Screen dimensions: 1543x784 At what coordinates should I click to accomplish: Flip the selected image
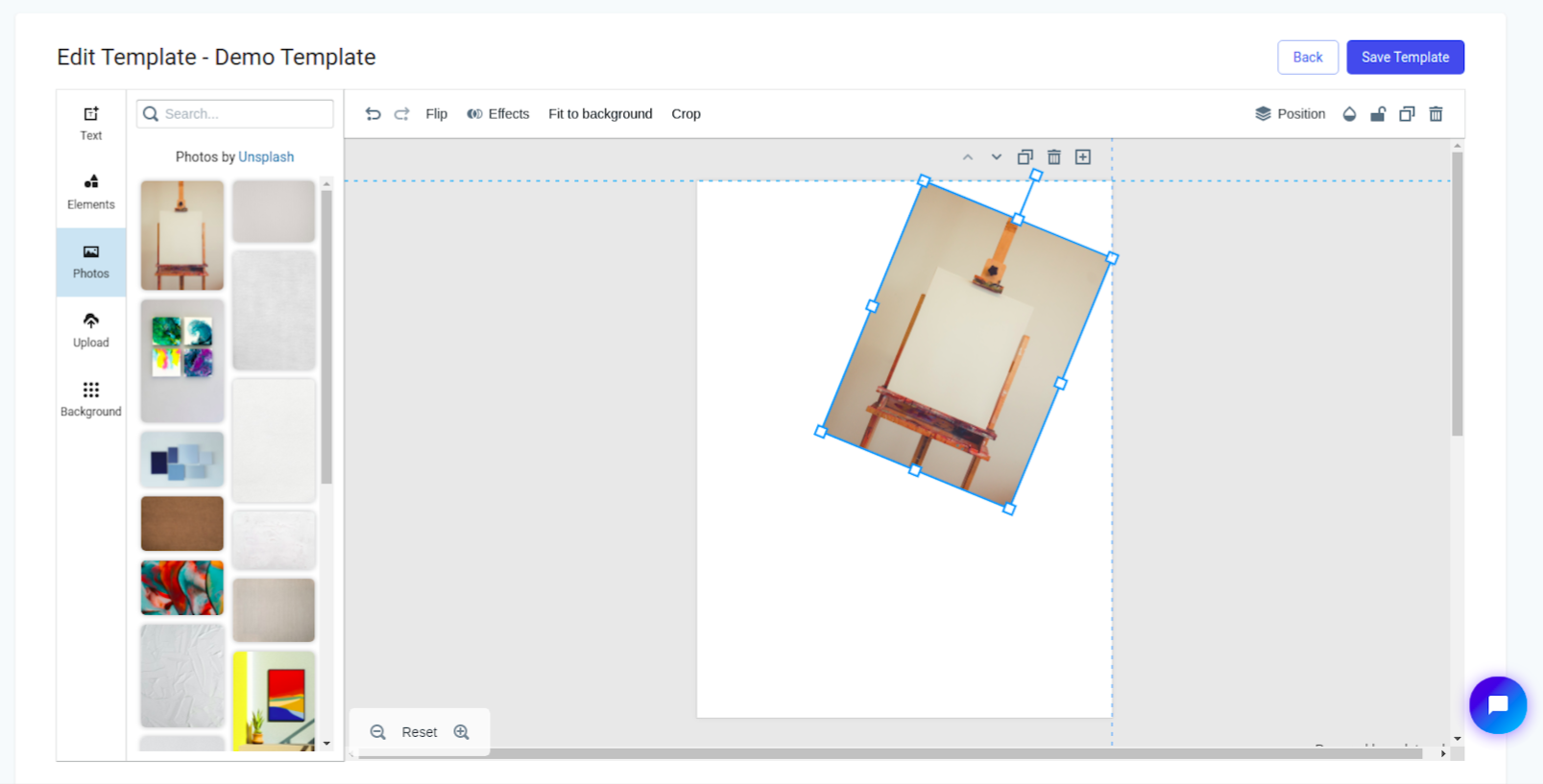[x=437, y=113]
